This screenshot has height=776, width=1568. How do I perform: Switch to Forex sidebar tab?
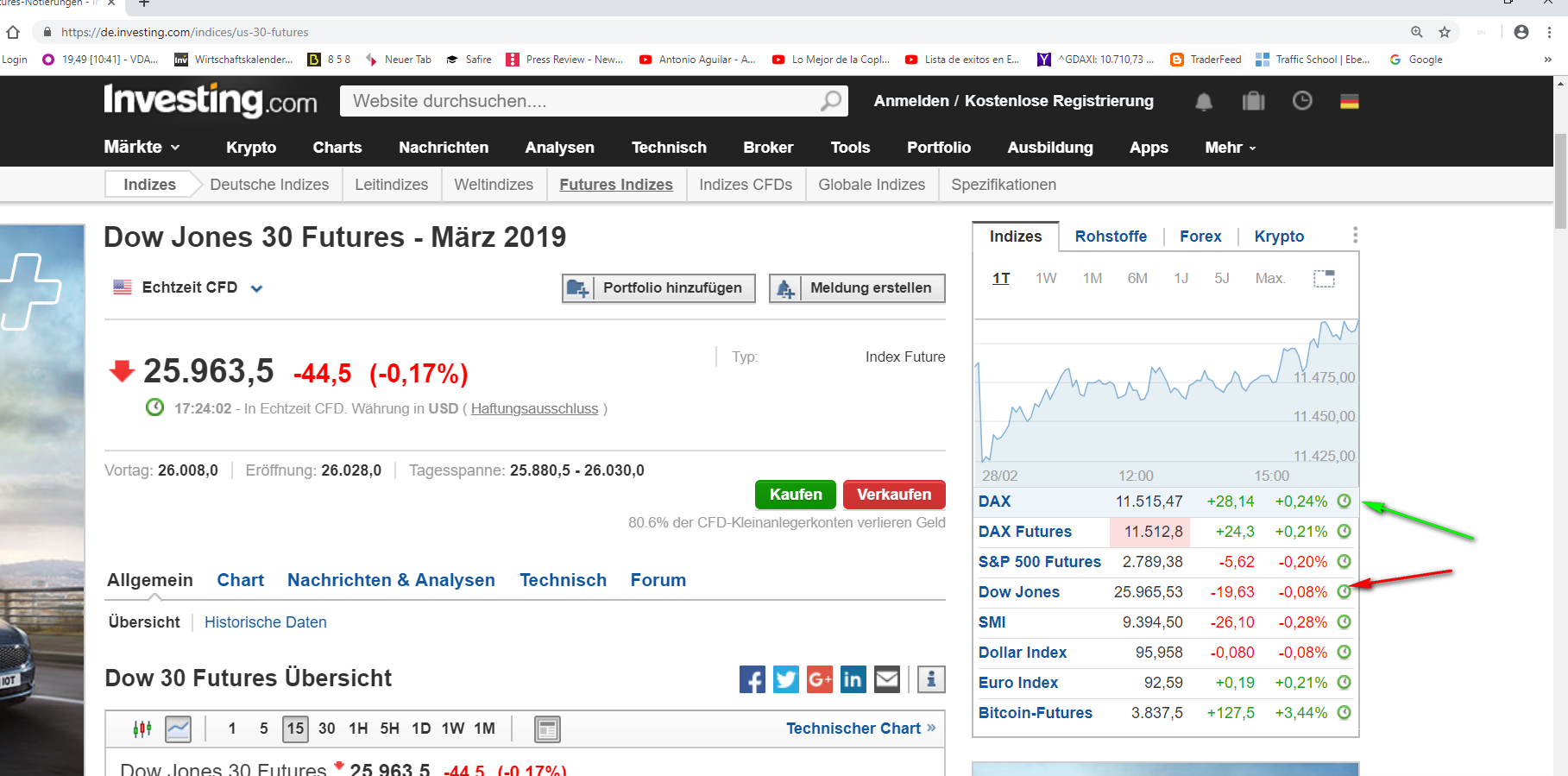(1200, 237)
